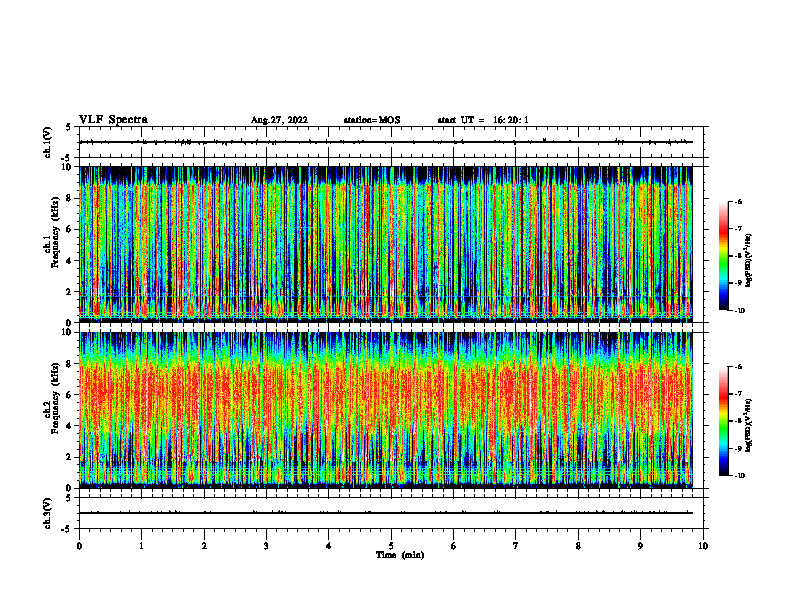Image resolution: width=792 pixels, height=612 pixels.
Task: Click the last time axis tick label "10"
Action: (x=703, y=546)
